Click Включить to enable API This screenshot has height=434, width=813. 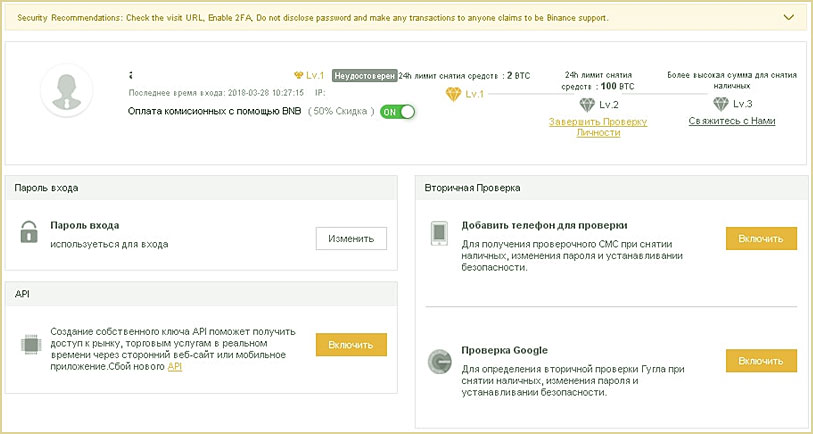coord(351,345)
